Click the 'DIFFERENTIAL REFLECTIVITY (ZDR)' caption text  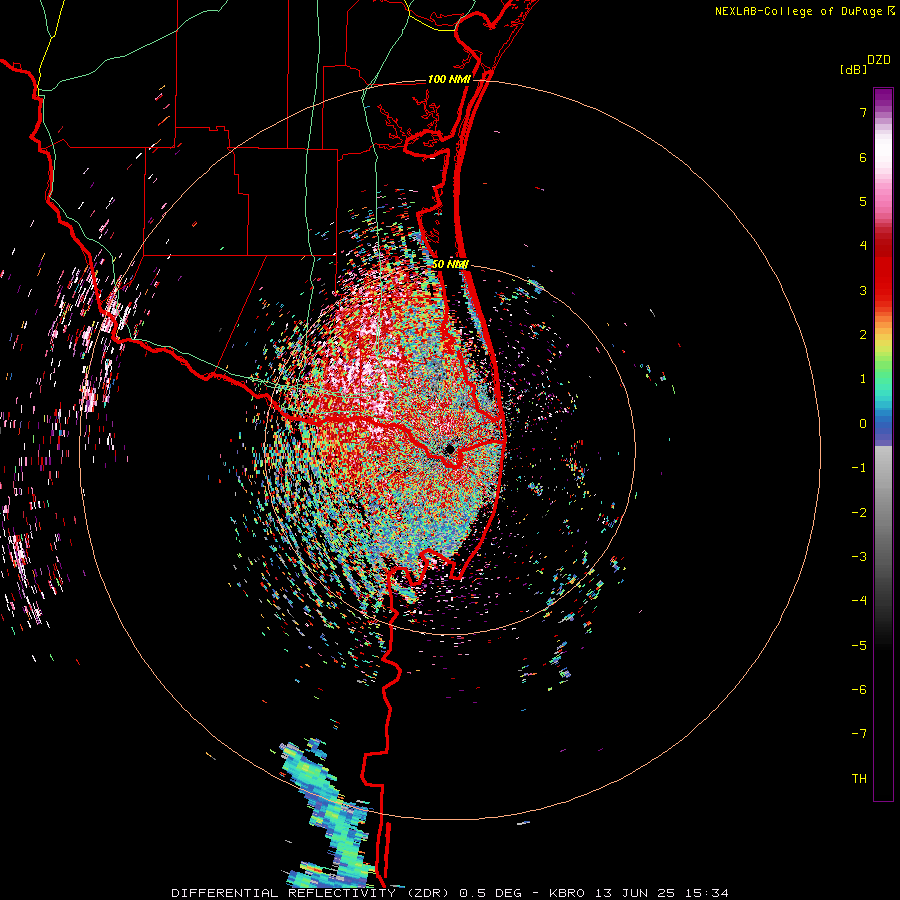(x=312, y=893)
